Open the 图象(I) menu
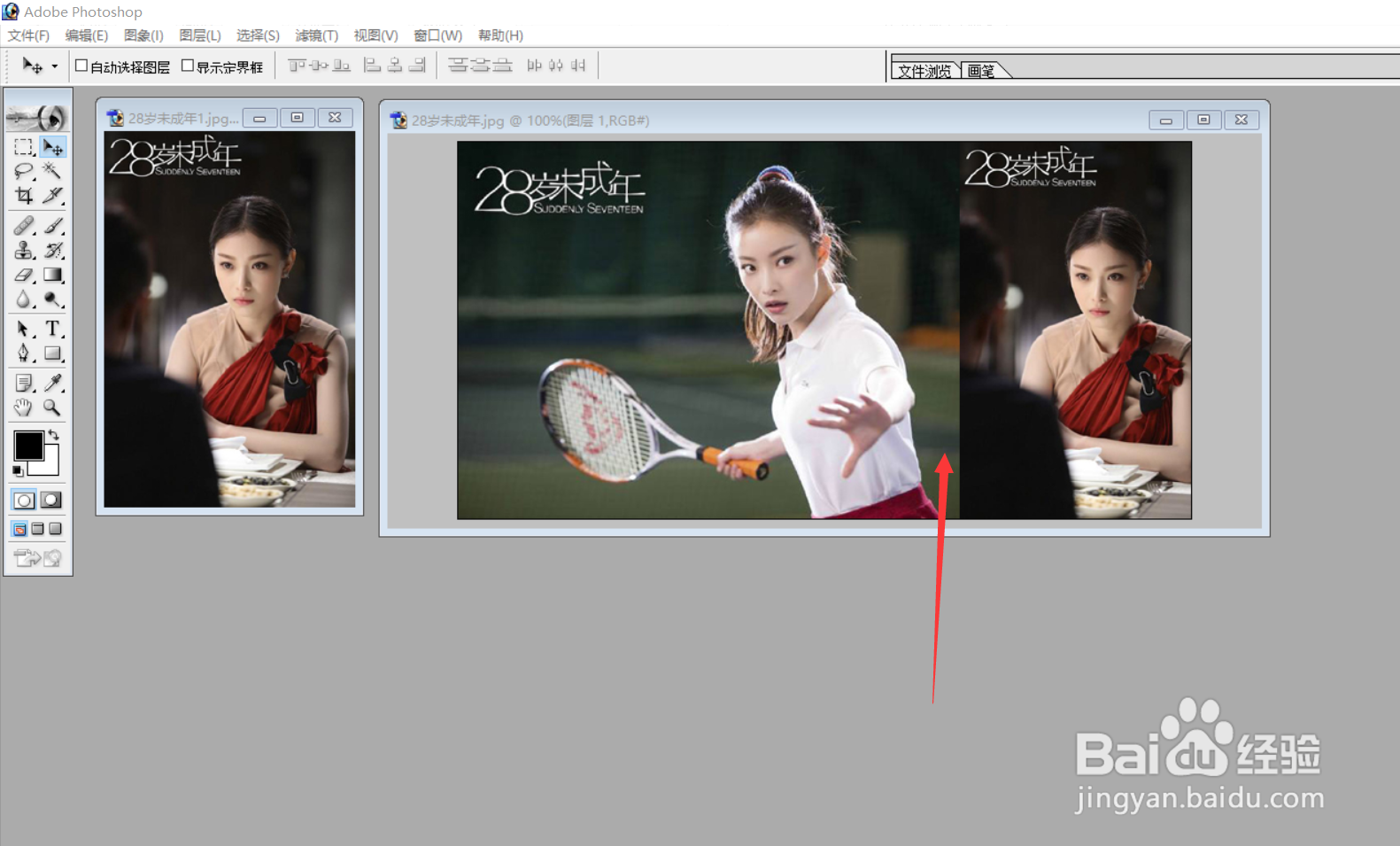 point(143,35)
